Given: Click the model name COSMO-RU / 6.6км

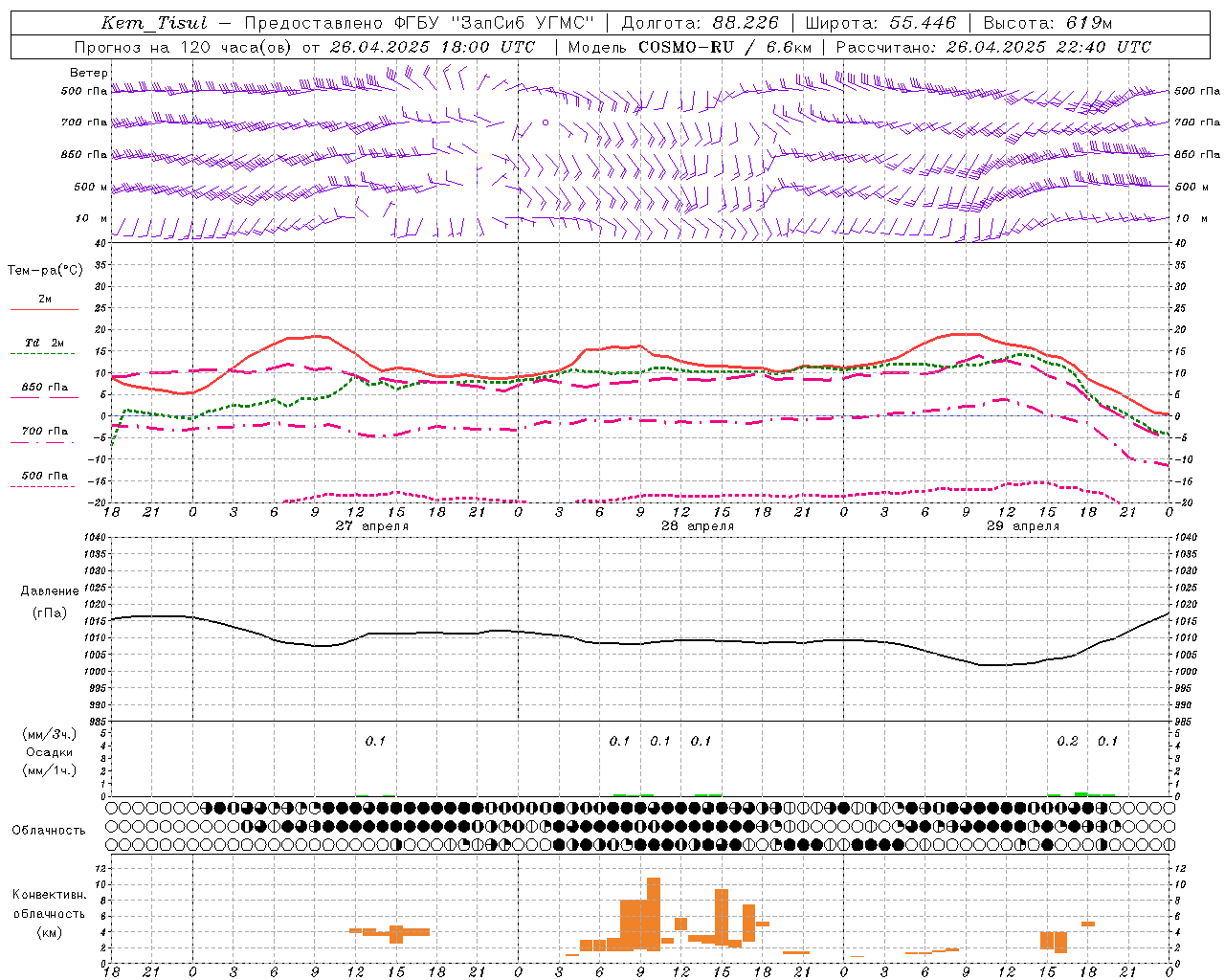Looking at the screenshot, I should click(725, 47).
